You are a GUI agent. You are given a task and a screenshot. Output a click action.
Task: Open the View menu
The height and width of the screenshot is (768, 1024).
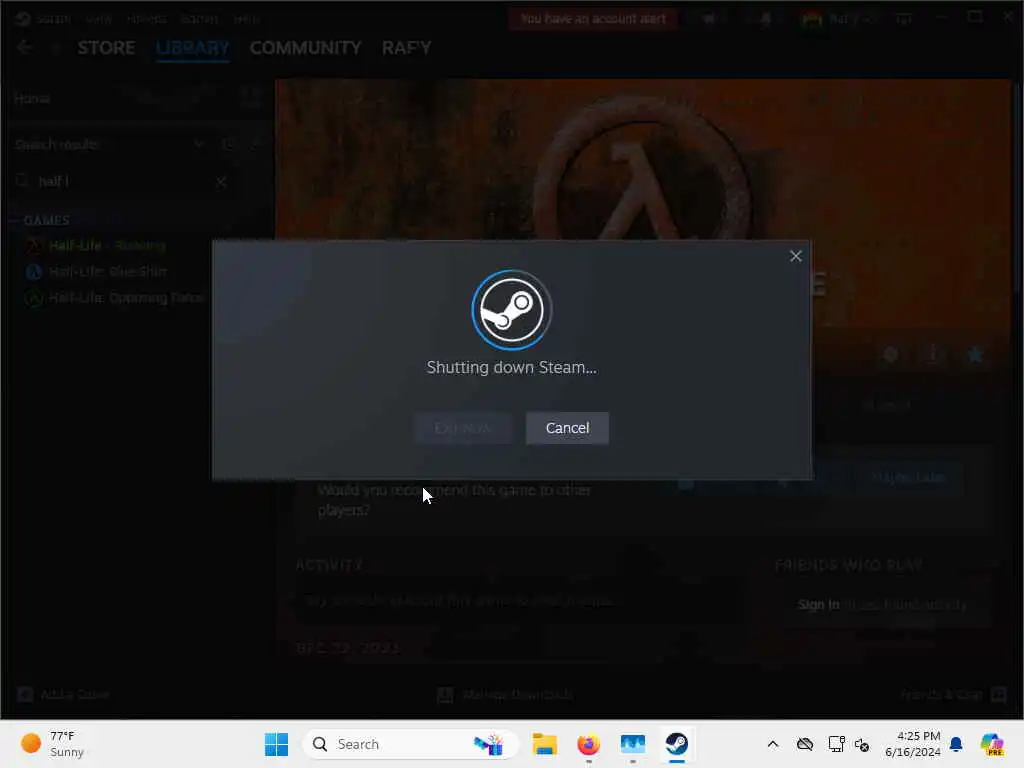[x=99, y=18]
